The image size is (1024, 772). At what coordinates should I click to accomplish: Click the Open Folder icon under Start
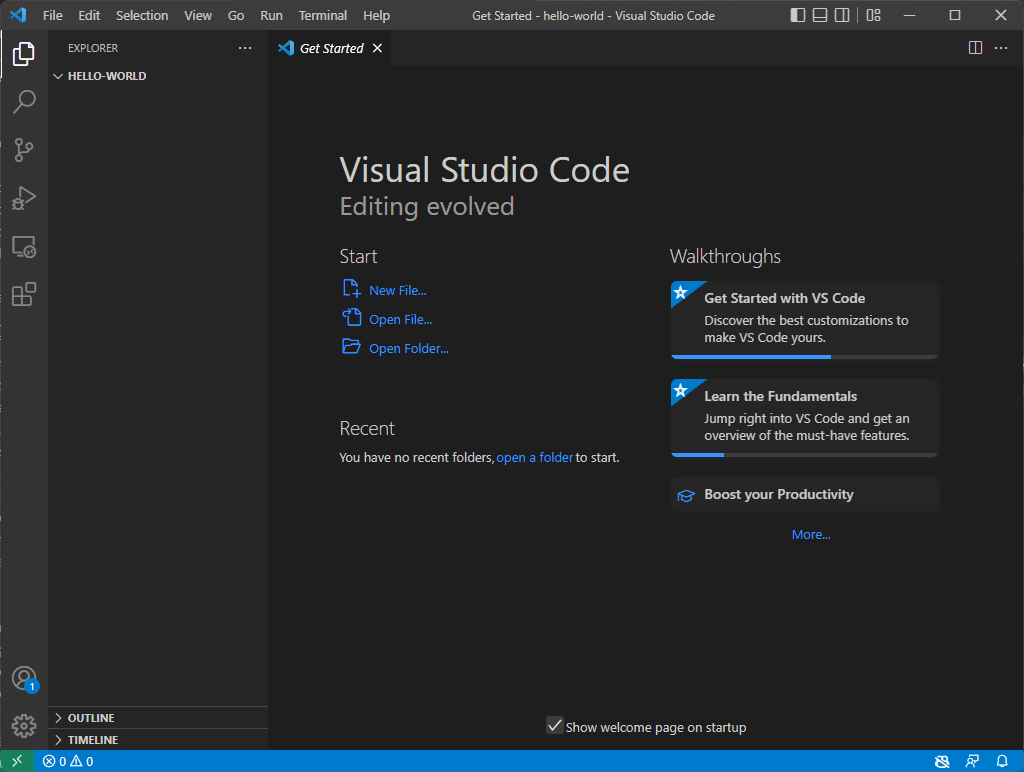point(351,346)
